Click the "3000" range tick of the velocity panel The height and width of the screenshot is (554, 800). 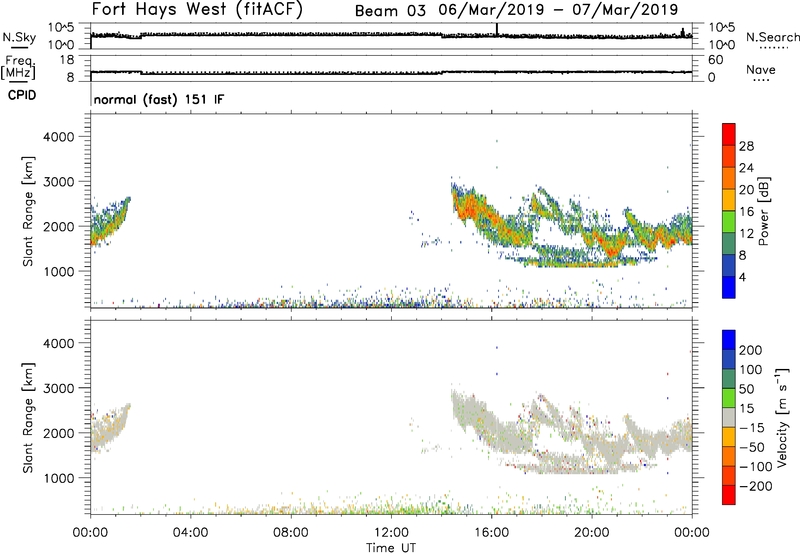click(x=58, y=388)
